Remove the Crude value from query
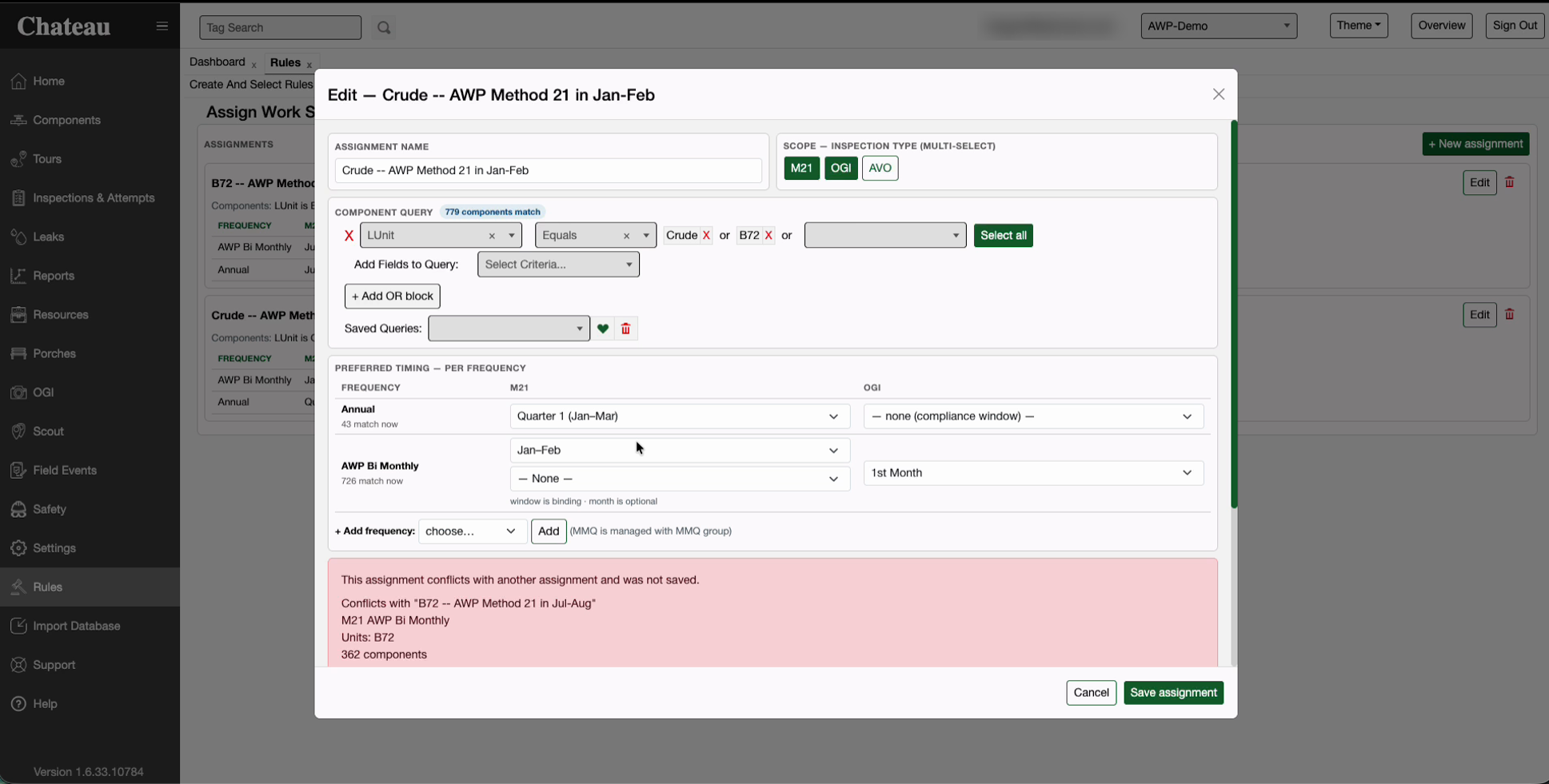The image size is (1549, 784). tap(706, 235)
